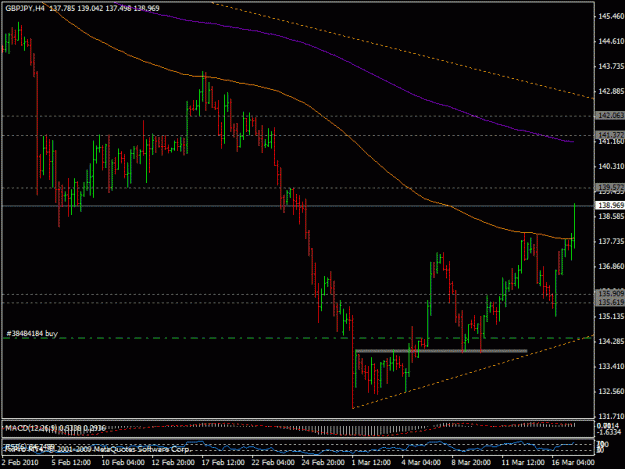Screen dimensions: 625x469
Task: Select the 139.572 horizontal level price tag
Action: tap(610, 187)
